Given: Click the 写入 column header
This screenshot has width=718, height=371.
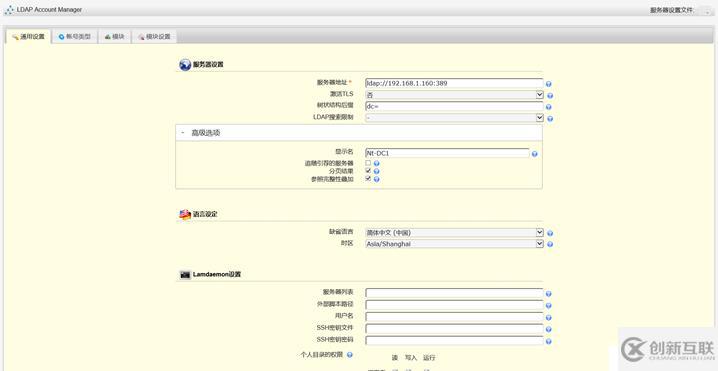Looking at the screenshot, I should (411, 358).
